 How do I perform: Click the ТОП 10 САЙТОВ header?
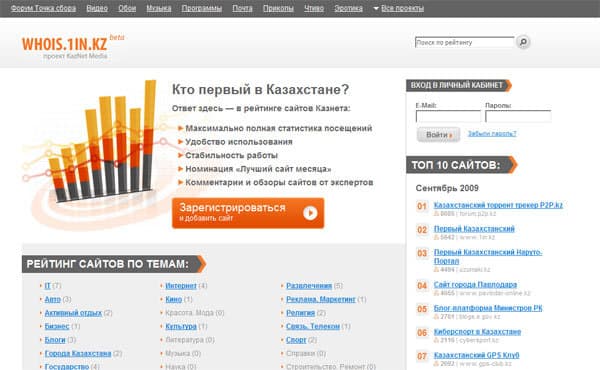point(461,165)
